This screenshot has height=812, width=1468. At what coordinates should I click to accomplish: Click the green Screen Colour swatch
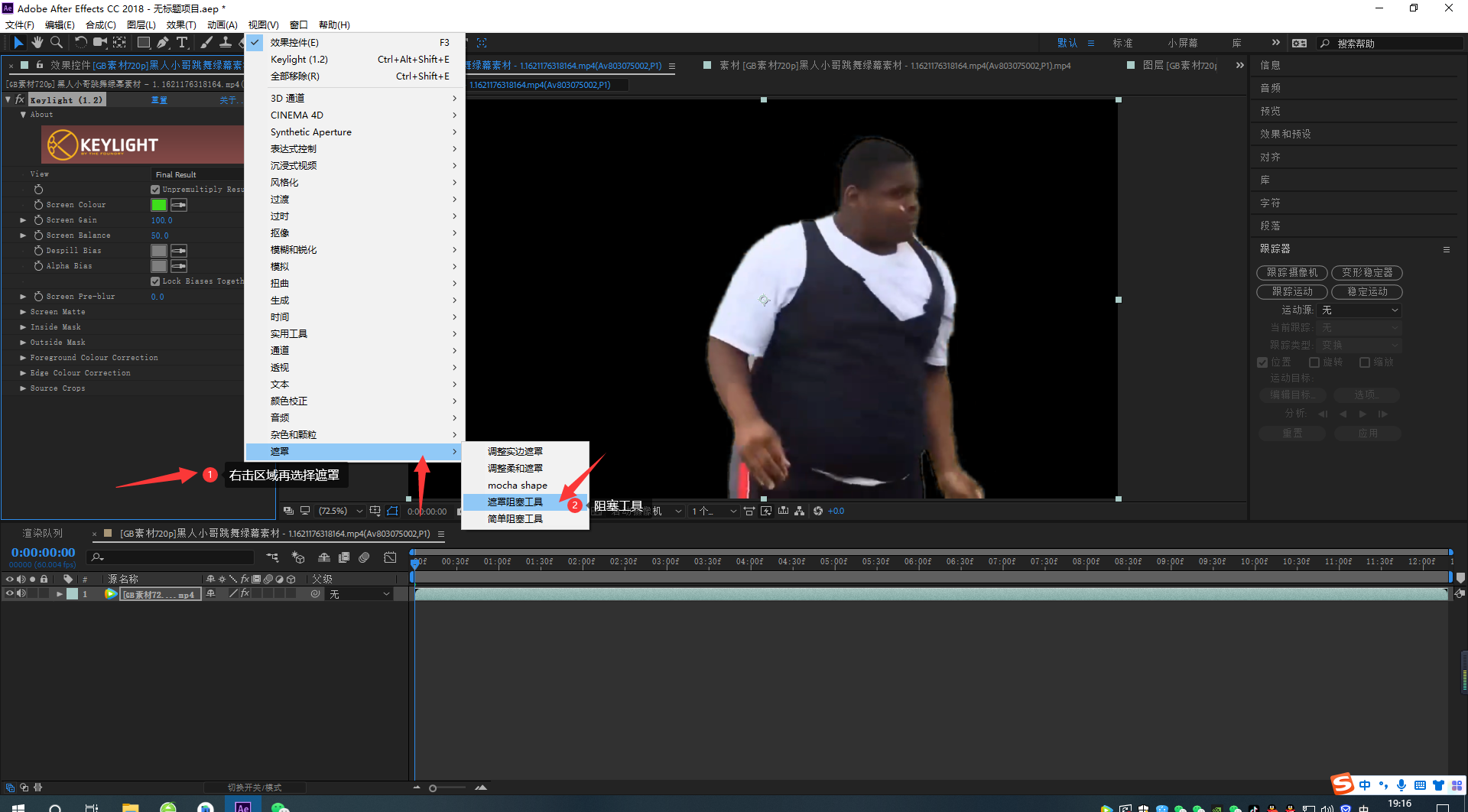159,205
